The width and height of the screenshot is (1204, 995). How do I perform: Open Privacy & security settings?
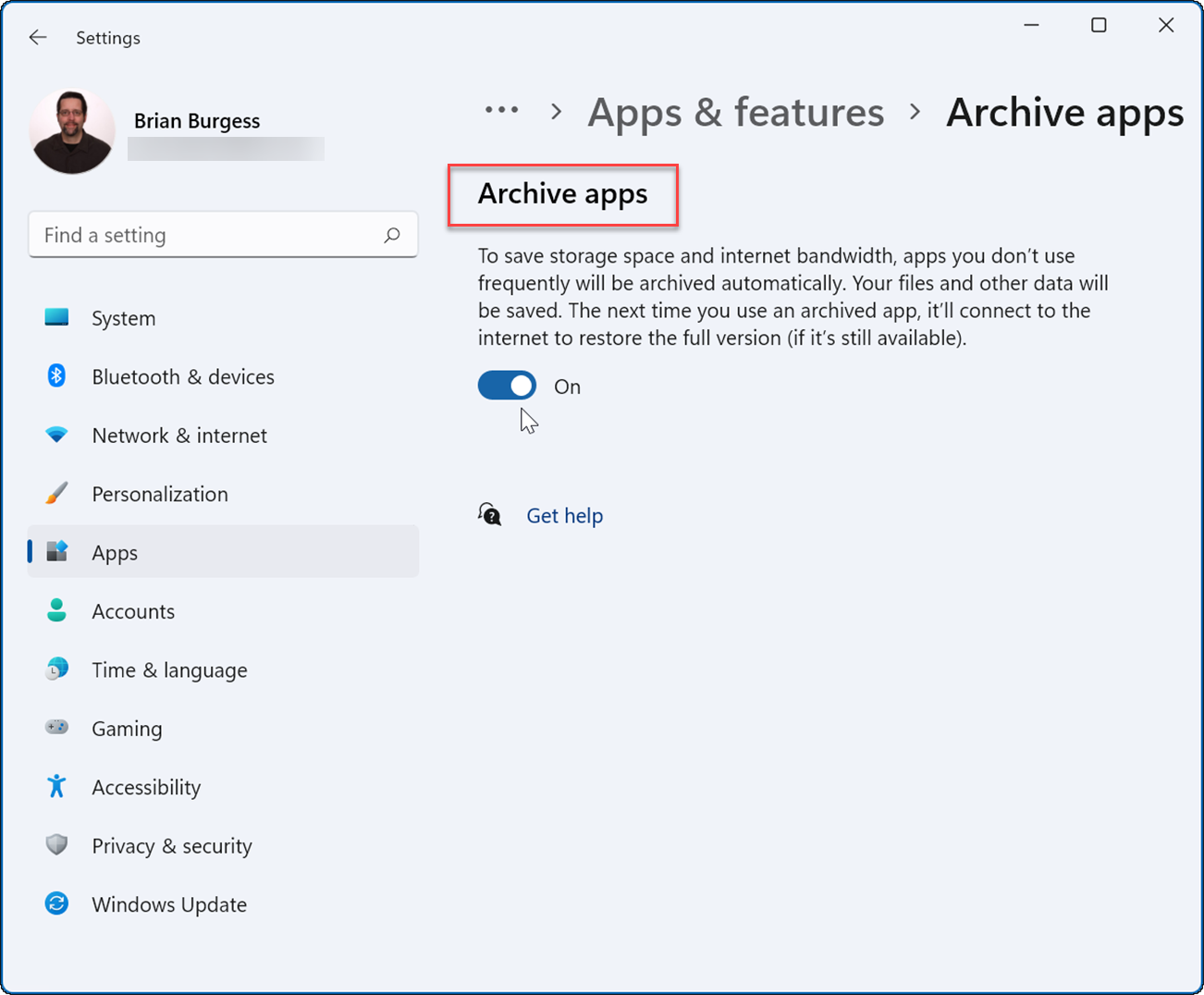coord(171,845)
